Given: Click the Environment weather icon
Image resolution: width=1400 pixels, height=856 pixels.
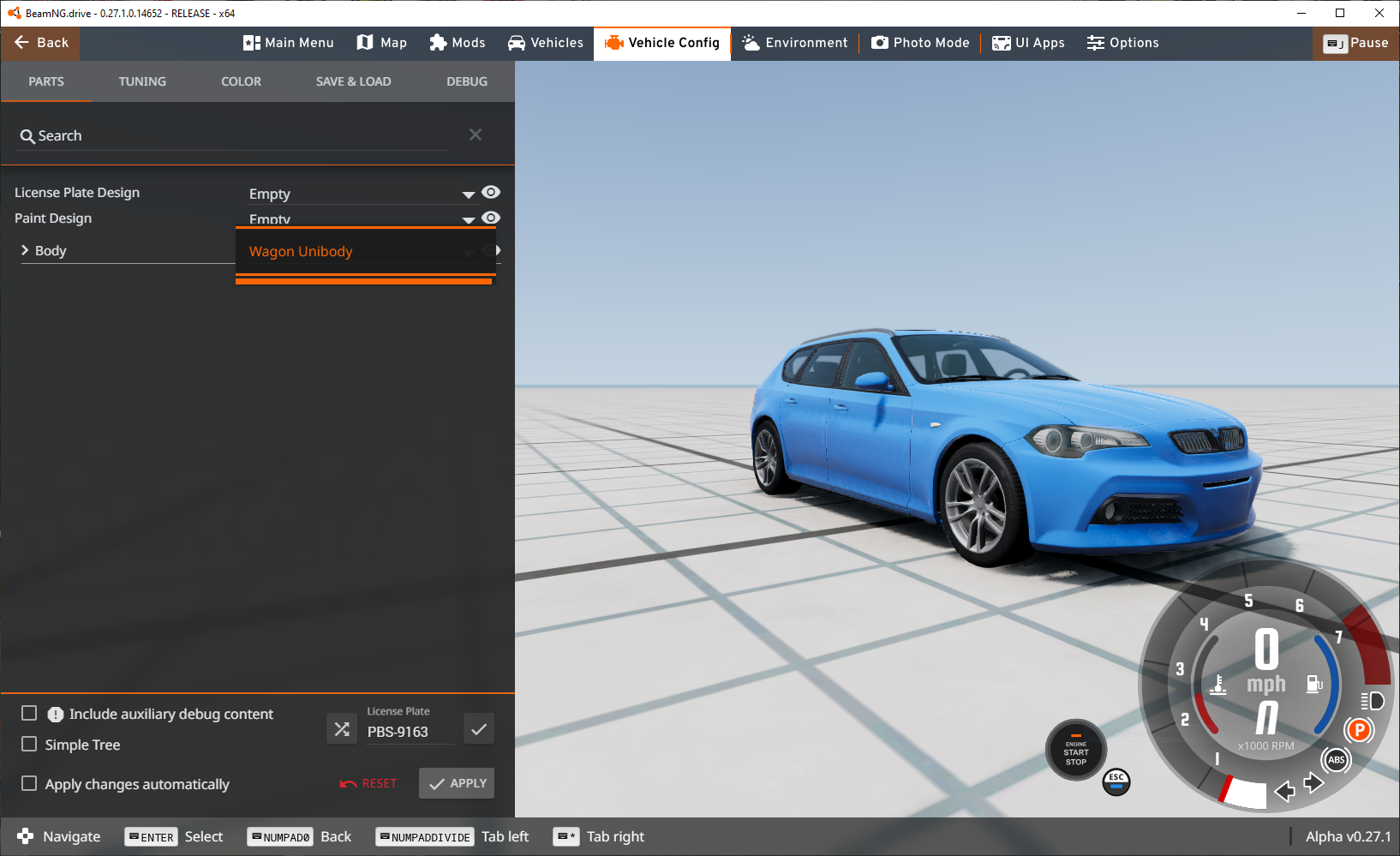Looking at the screenshot, I should tap(751, 43).
